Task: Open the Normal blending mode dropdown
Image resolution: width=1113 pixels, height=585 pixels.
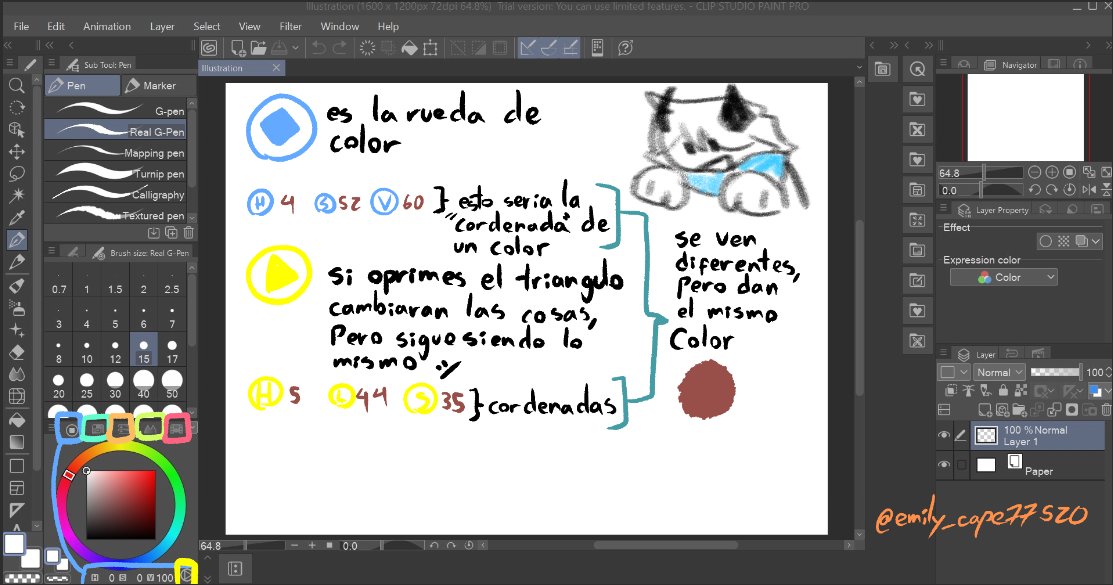Action: click(1000, 371)
